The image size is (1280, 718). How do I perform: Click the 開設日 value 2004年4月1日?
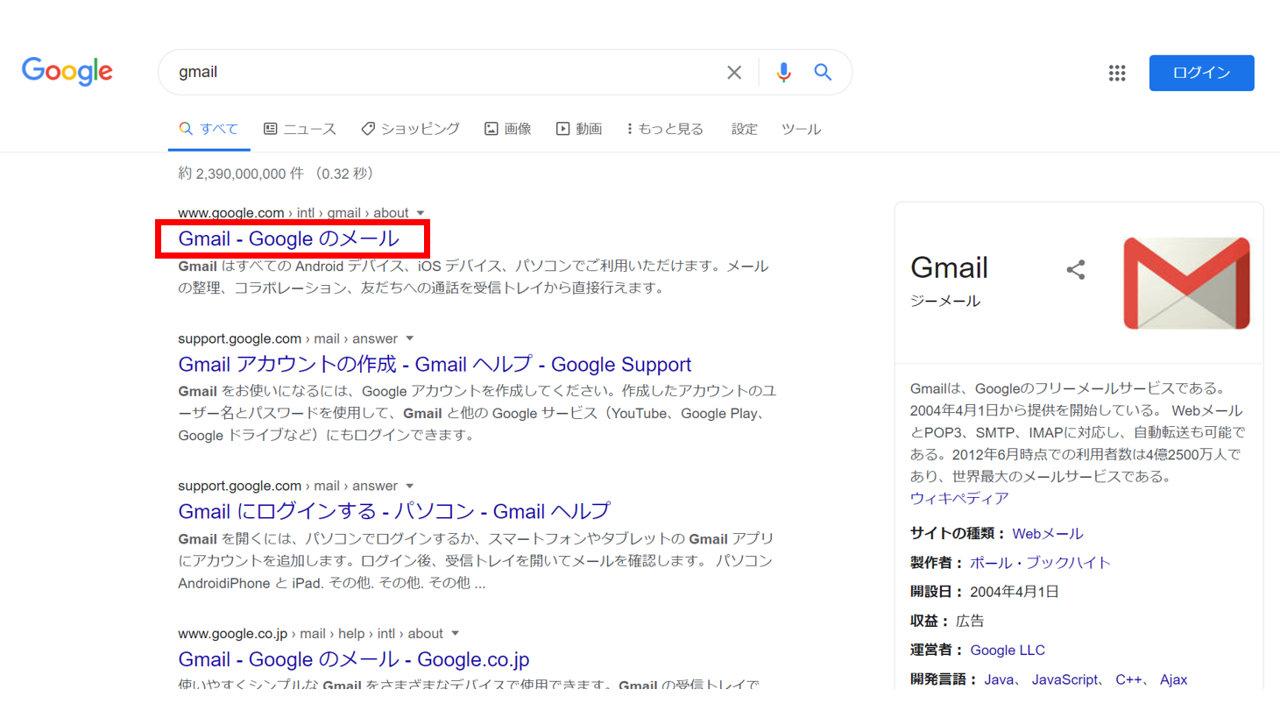click(1014, 592)
